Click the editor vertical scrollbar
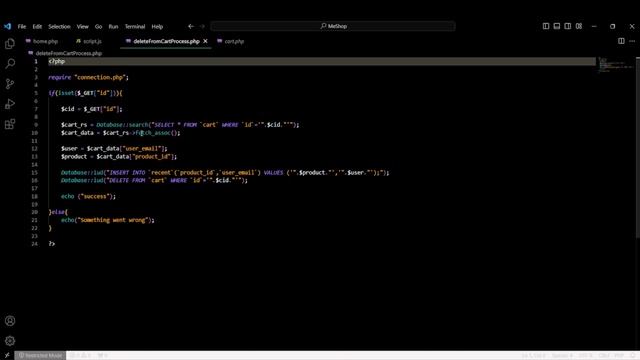640x360 pixels. [x=638, y=147]
